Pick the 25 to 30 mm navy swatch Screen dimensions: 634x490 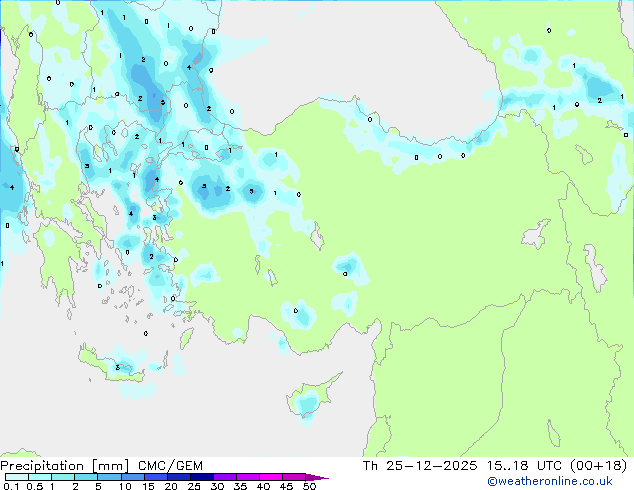[201, 477]
